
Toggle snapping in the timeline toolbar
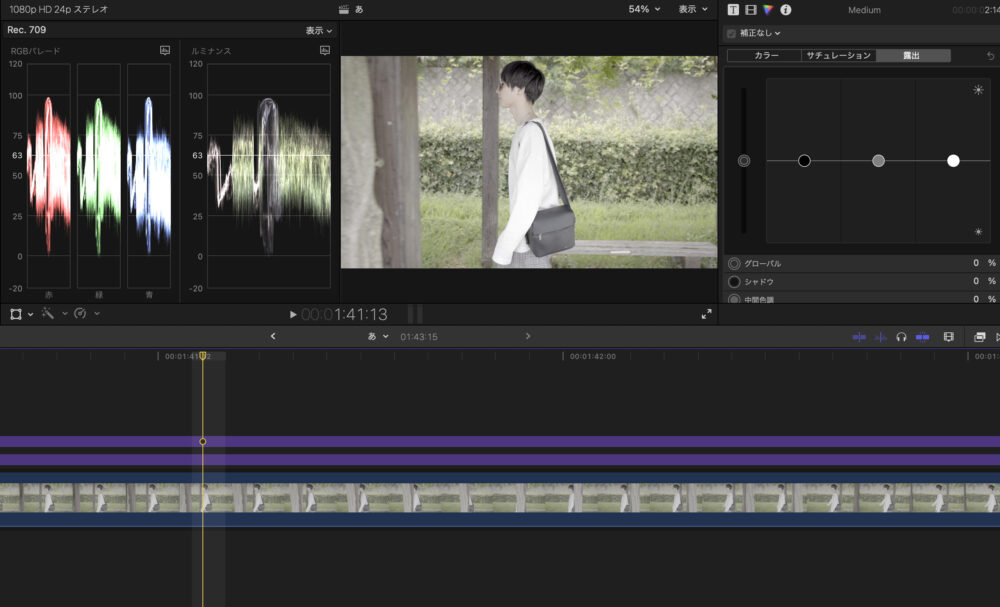(x=922, y=337)
